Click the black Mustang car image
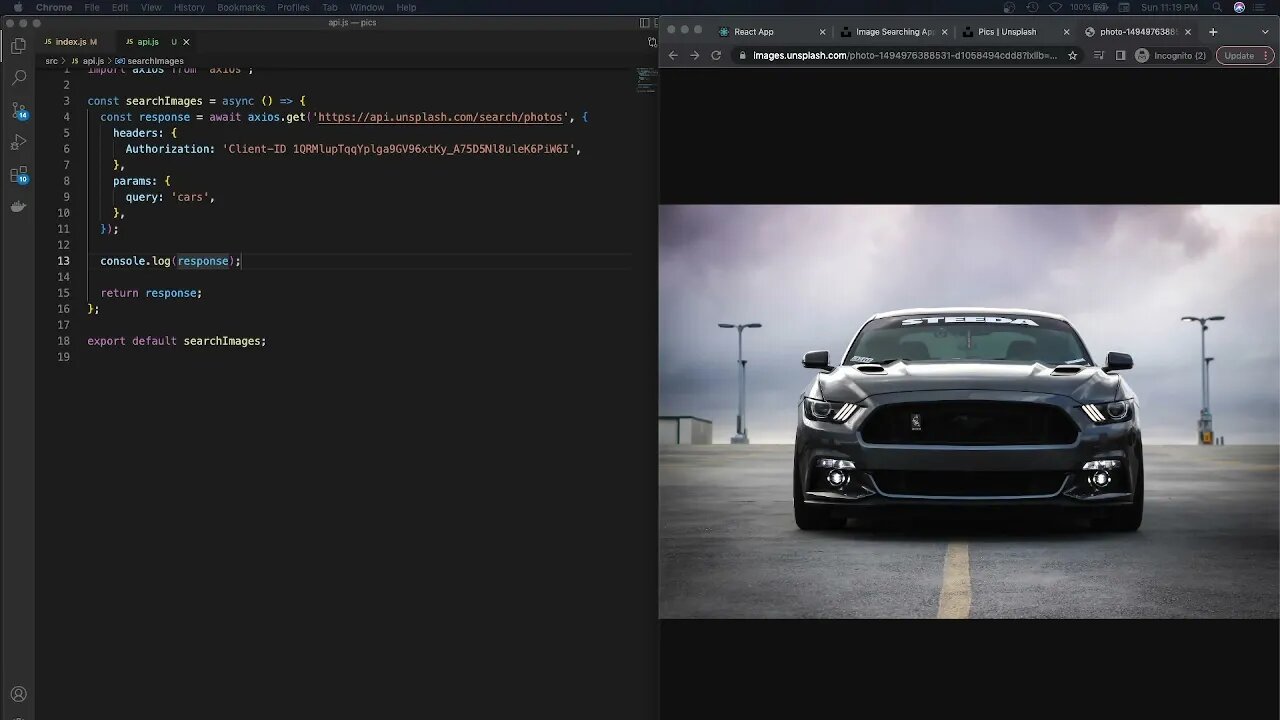 (969, 411)
